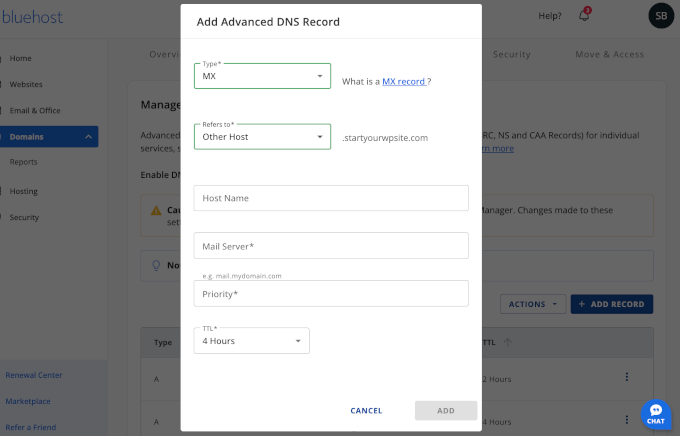This screenshot has height=436, width=680.
Task: Open the Marketplace link
Action: tap(28, 401)
